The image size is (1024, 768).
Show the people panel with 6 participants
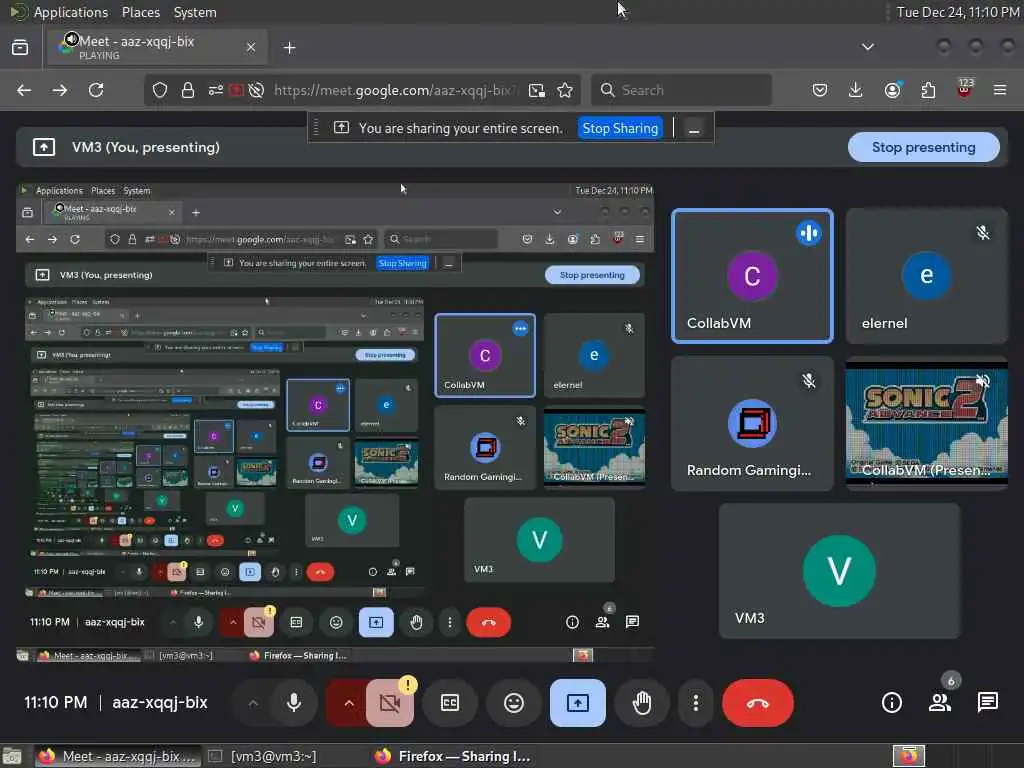(x=940, y=703)
